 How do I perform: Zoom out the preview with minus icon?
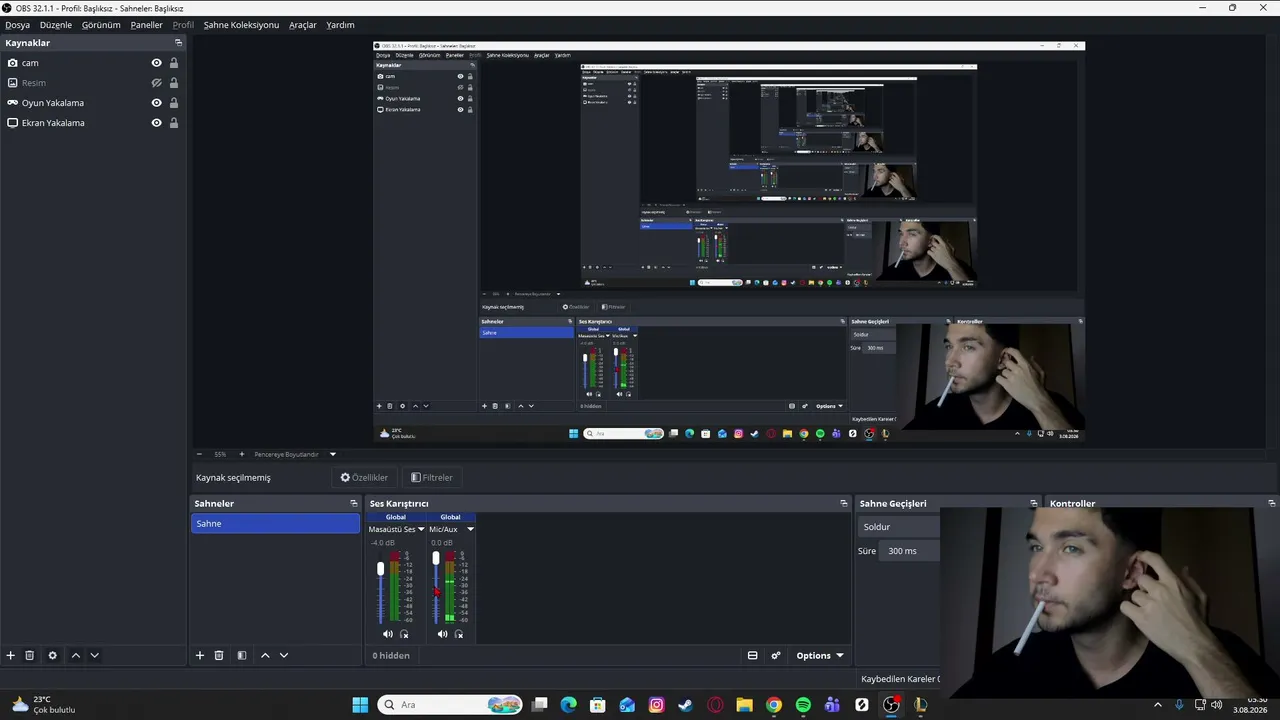click(199, 454)
